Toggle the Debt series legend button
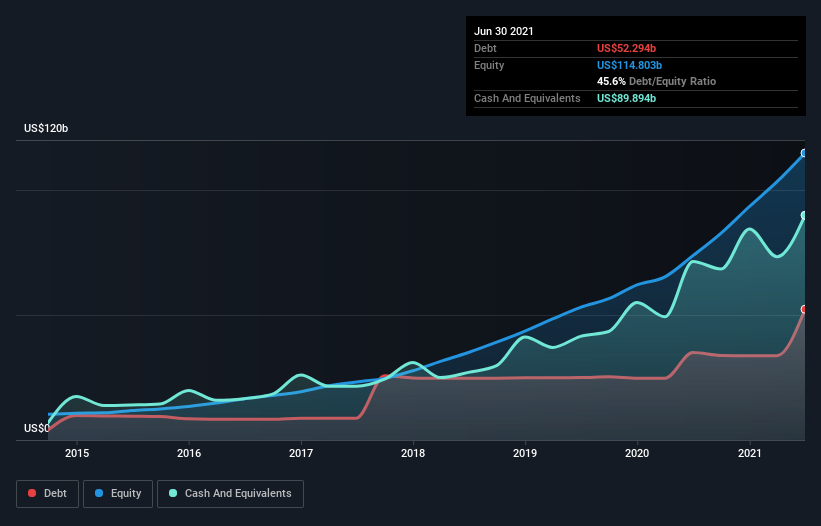Image resolution: width=821 pixels, height=526 pixels. (47, 494)
